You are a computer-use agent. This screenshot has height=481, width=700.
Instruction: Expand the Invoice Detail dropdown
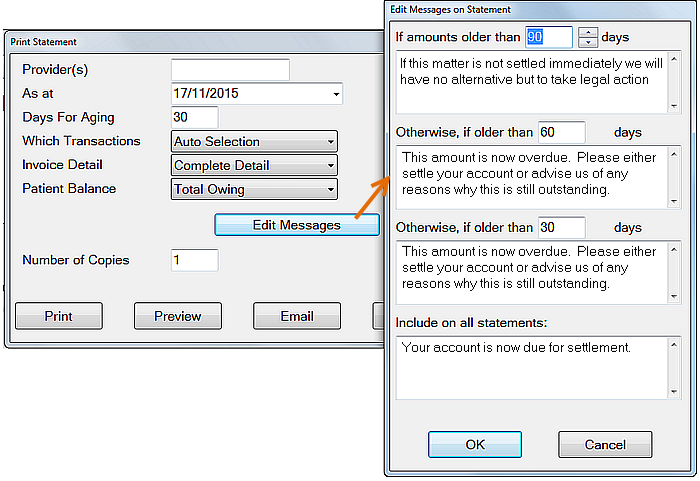click(330, 166)
